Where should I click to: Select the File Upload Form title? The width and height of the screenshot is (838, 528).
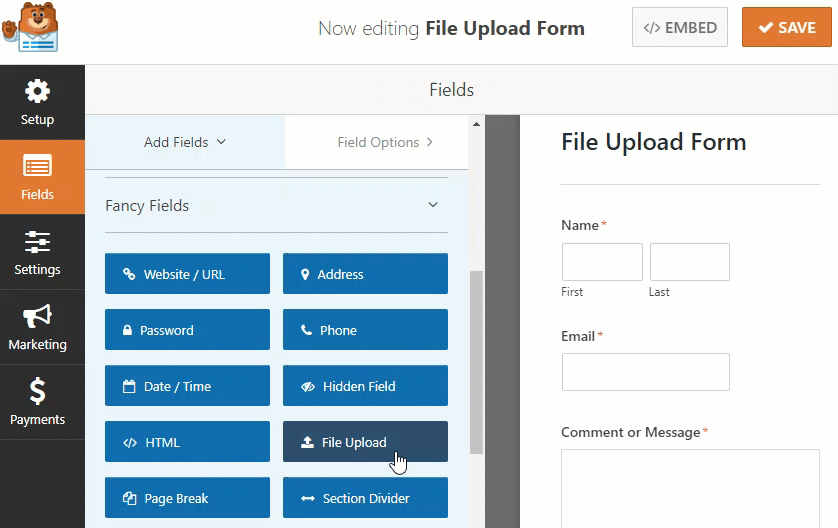pyautogui.click(x=654, y=142)
